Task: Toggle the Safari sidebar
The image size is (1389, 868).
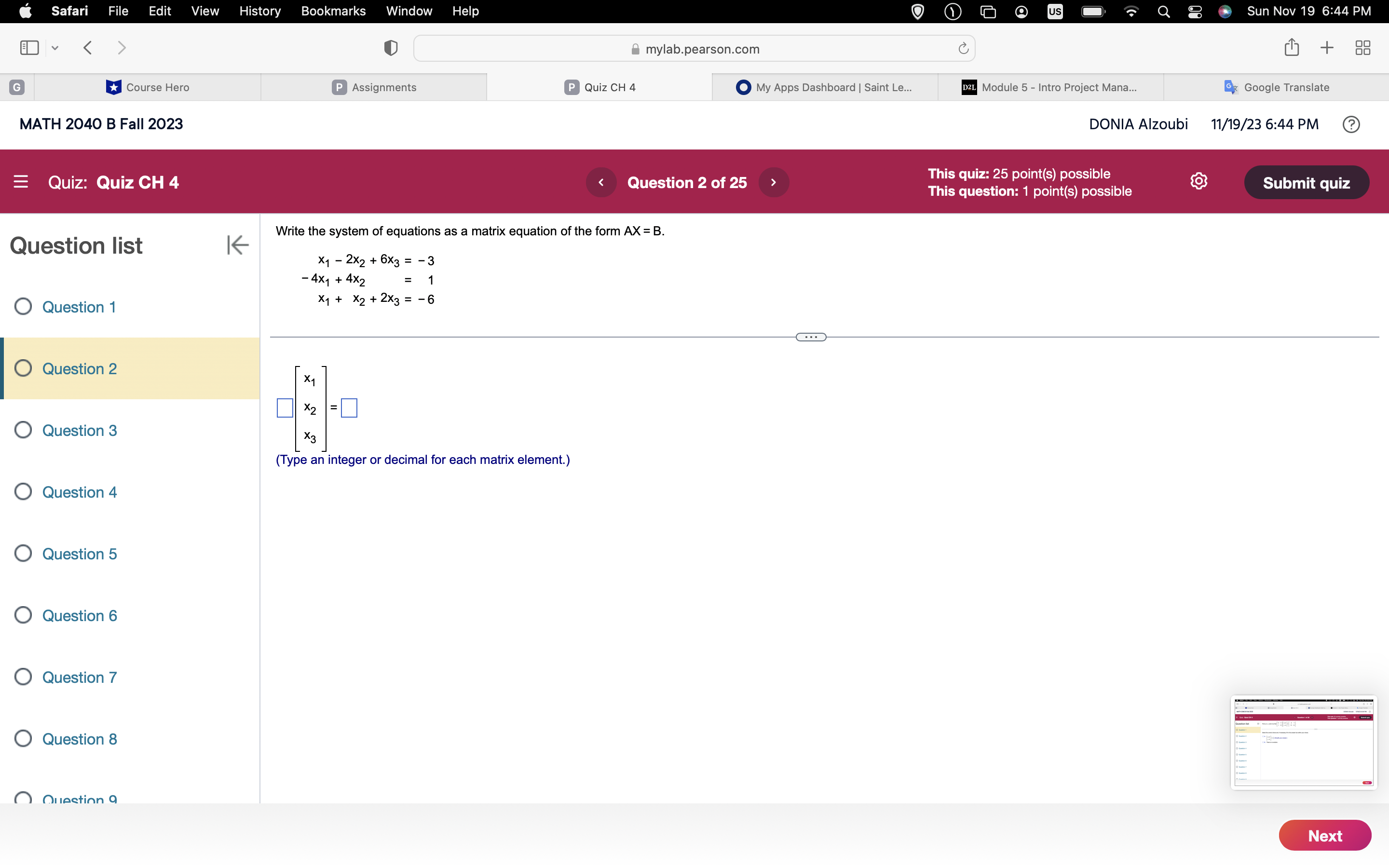Action: 29,48
